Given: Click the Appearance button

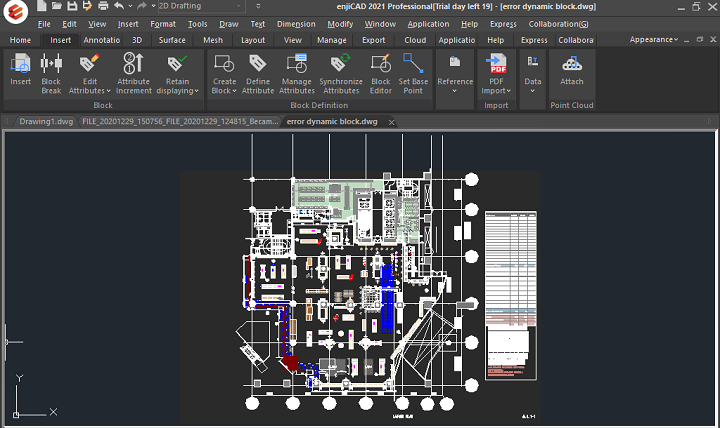Looking at the screenshot, I should click(653, 40).
